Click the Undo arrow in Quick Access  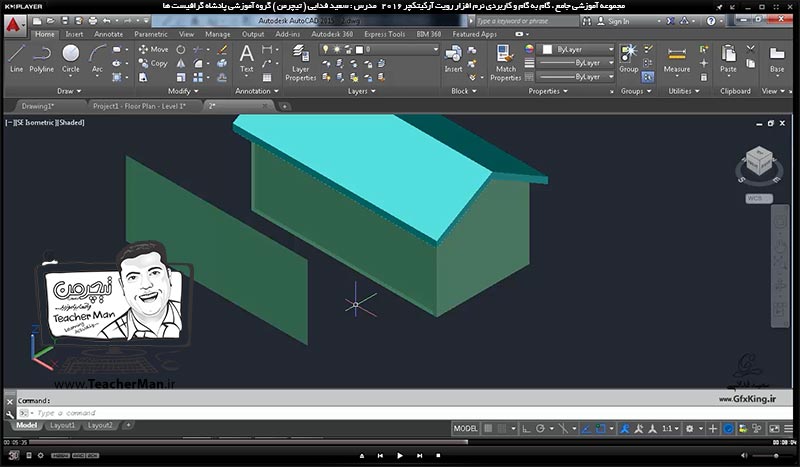coord(106,21)
